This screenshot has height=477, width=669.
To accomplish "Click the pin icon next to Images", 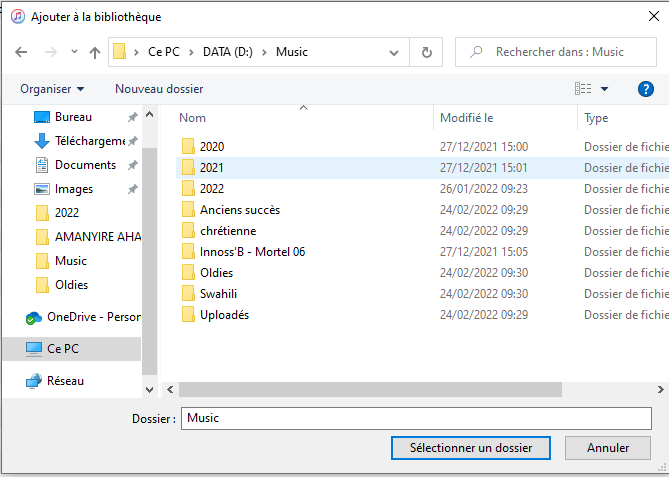I will [x=133, y=189].
